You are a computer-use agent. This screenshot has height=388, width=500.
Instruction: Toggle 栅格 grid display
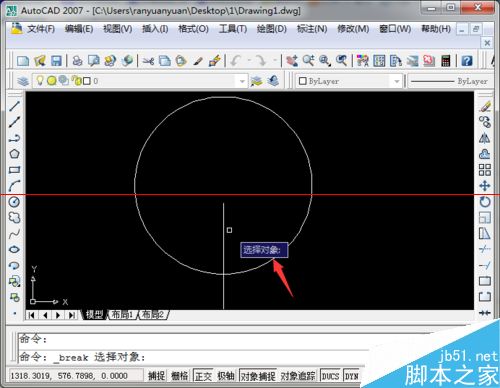pos(180,376)
